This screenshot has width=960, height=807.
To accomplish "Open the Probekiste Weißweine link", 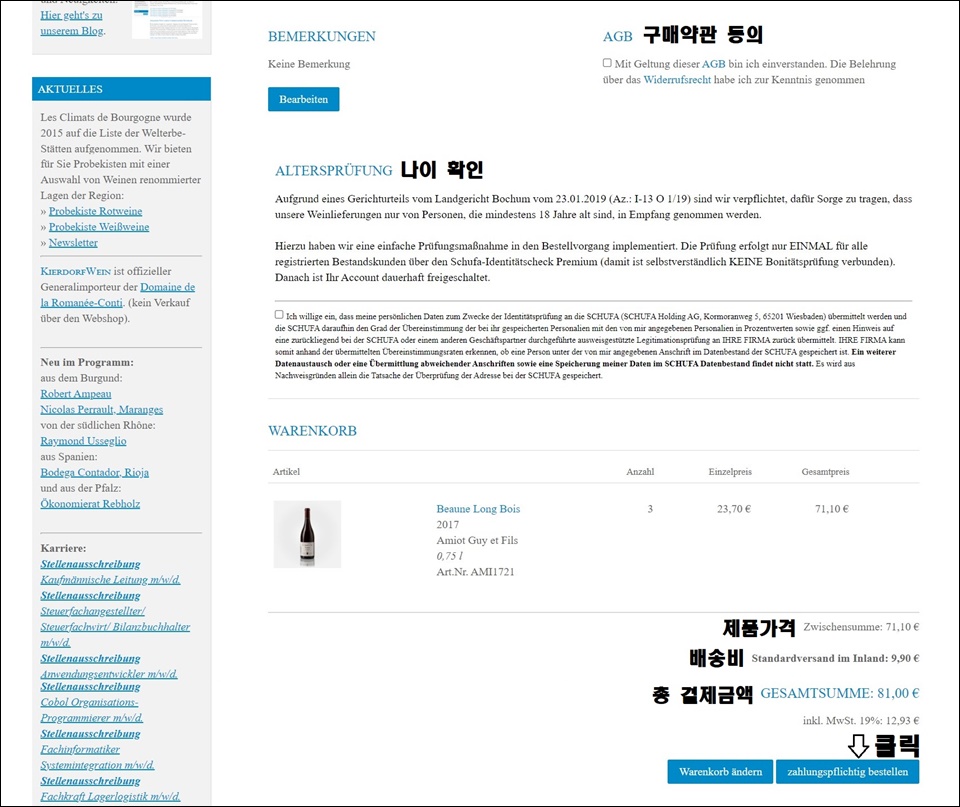I will pos(99,227).
